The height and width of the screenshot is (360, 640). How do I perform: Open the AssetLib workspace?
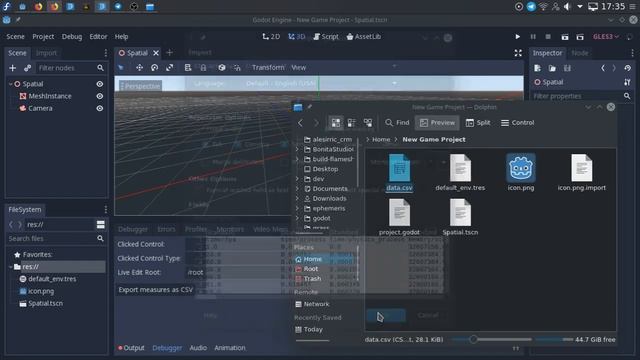[x=363, y=37]
